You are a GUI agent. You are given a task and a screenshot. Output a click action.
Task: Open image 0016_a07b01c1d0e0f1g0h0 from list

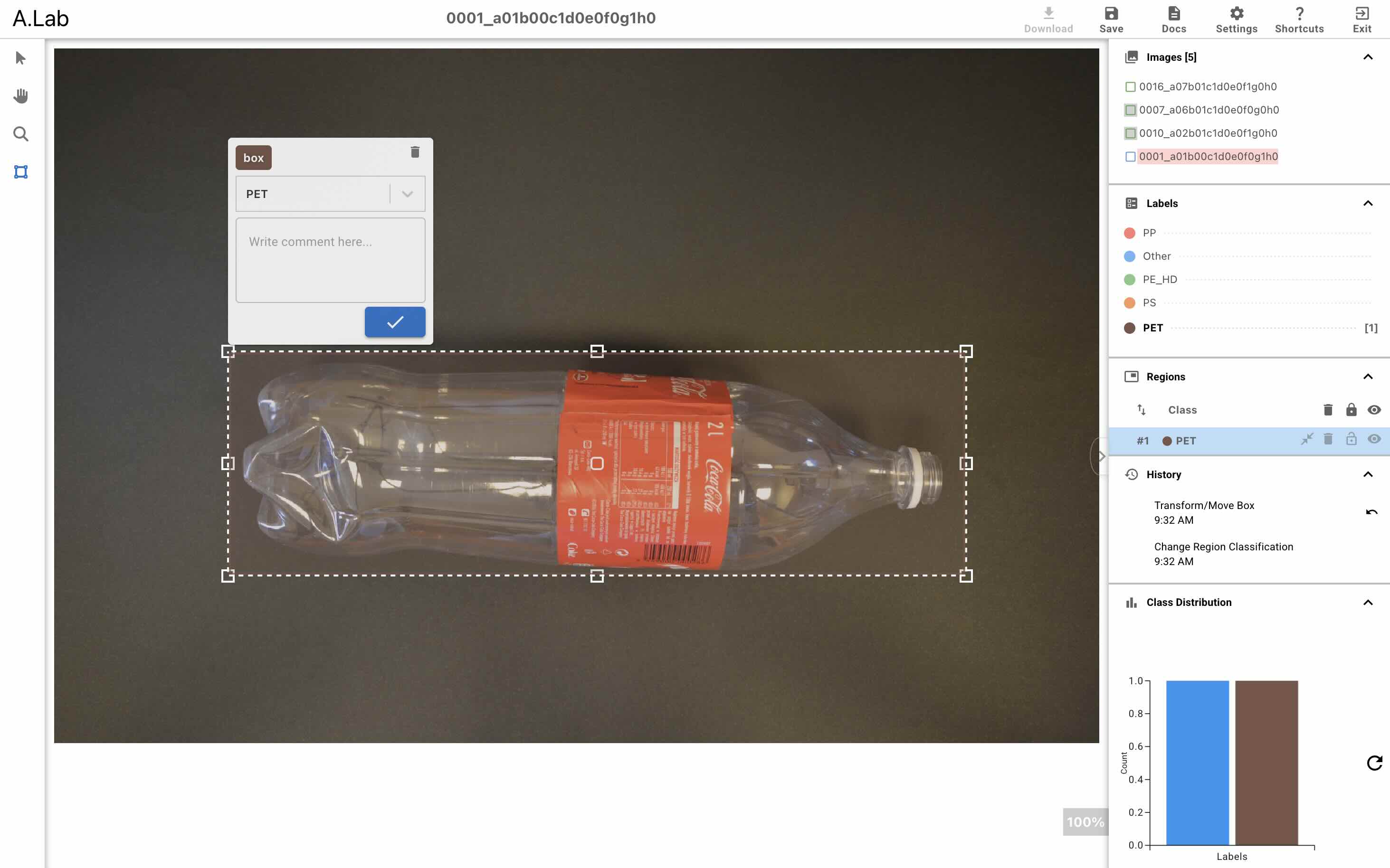[x=1208, y=87]
